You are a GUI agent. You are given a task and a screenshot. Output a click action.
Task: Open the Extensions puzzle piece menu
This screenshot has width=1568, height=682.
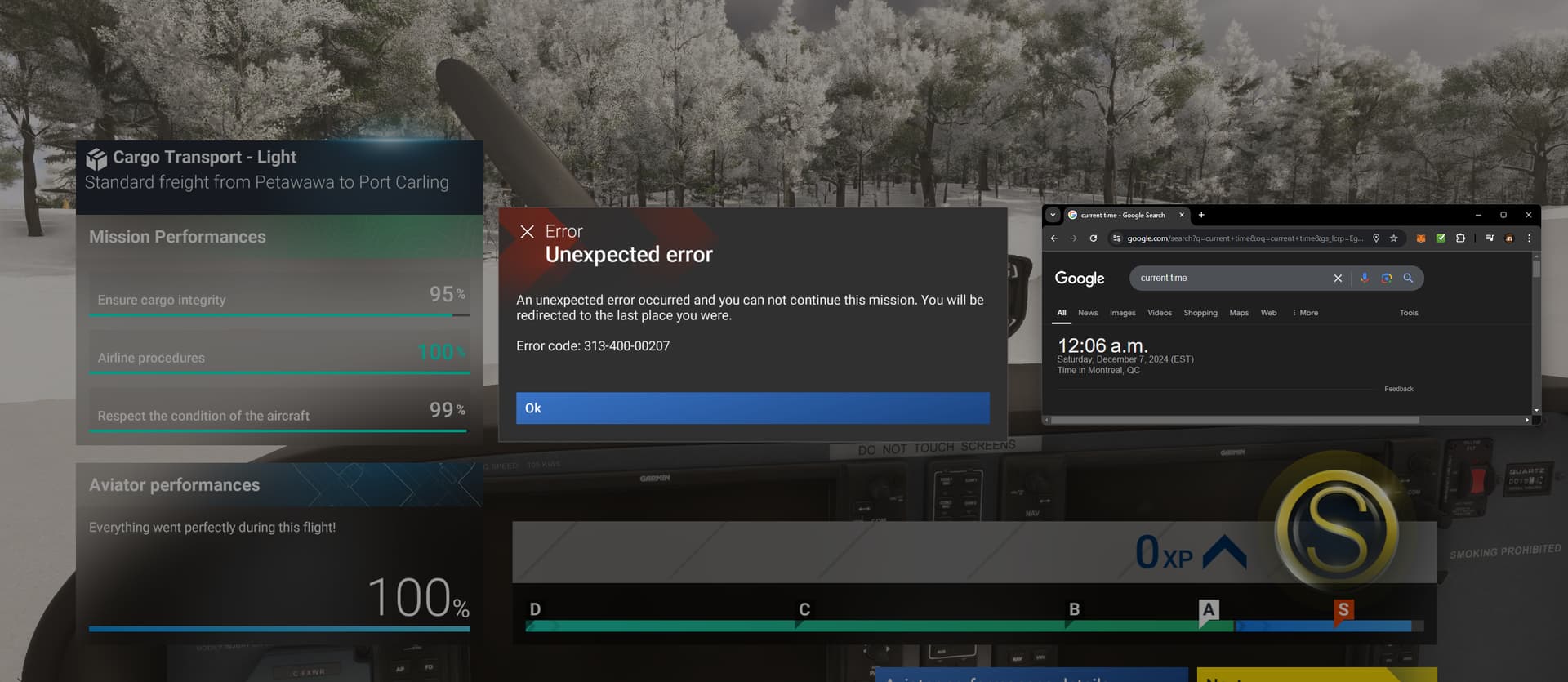coord(1460,238)
